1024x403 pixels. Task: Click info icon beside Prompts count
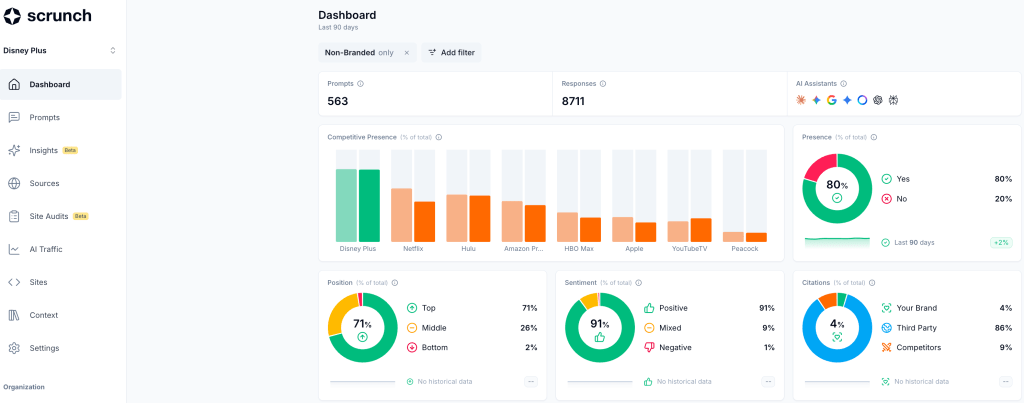pyautogui.click(x=360, y=84)
